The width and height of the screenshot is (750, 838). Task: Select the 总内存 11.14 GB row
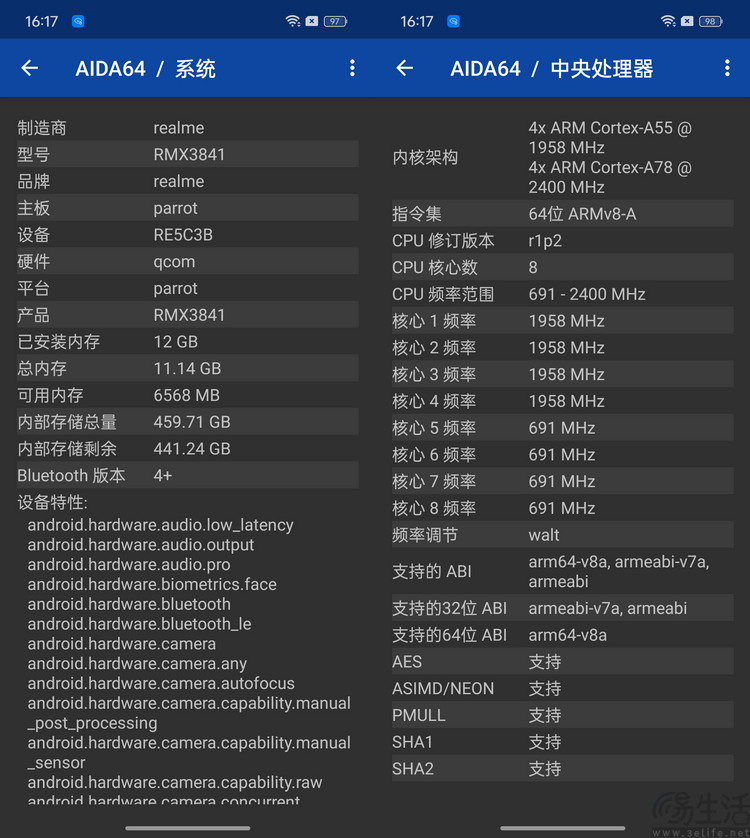coord(188,368)
